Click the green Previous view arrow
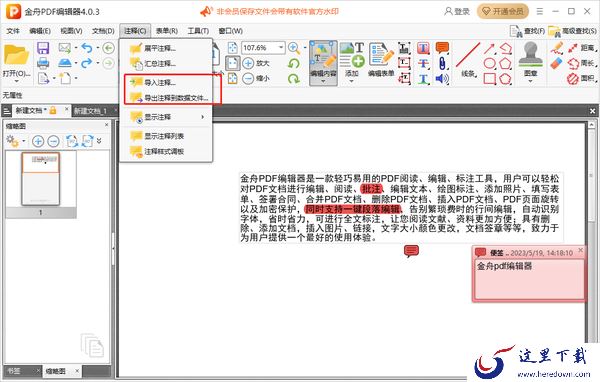This screenshot has width=600, height=382. coord(109,48)
